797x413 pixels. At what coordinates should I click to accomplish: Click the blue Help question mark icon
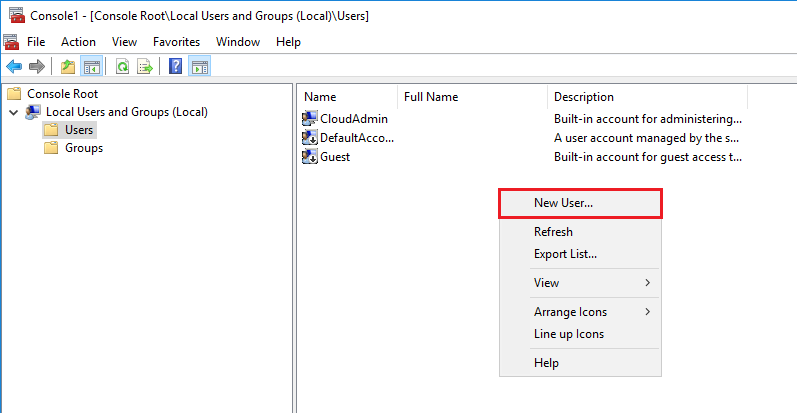pos(175,67)
